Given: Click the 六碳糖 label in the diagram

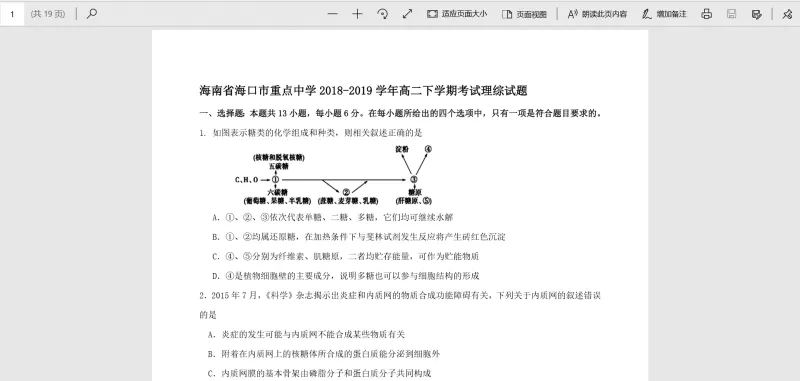Looking at the screenshot, I should coord(278,192).
